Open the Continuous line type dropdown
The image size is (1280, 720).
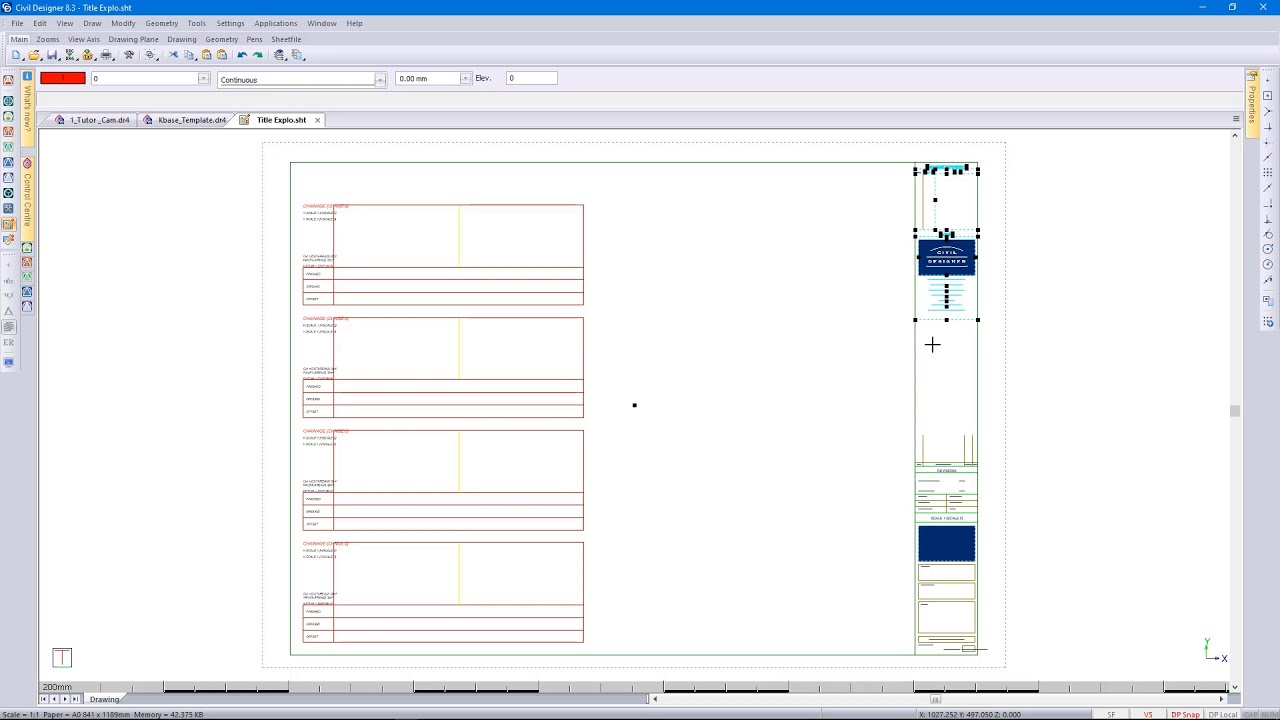tap(379, 79)
